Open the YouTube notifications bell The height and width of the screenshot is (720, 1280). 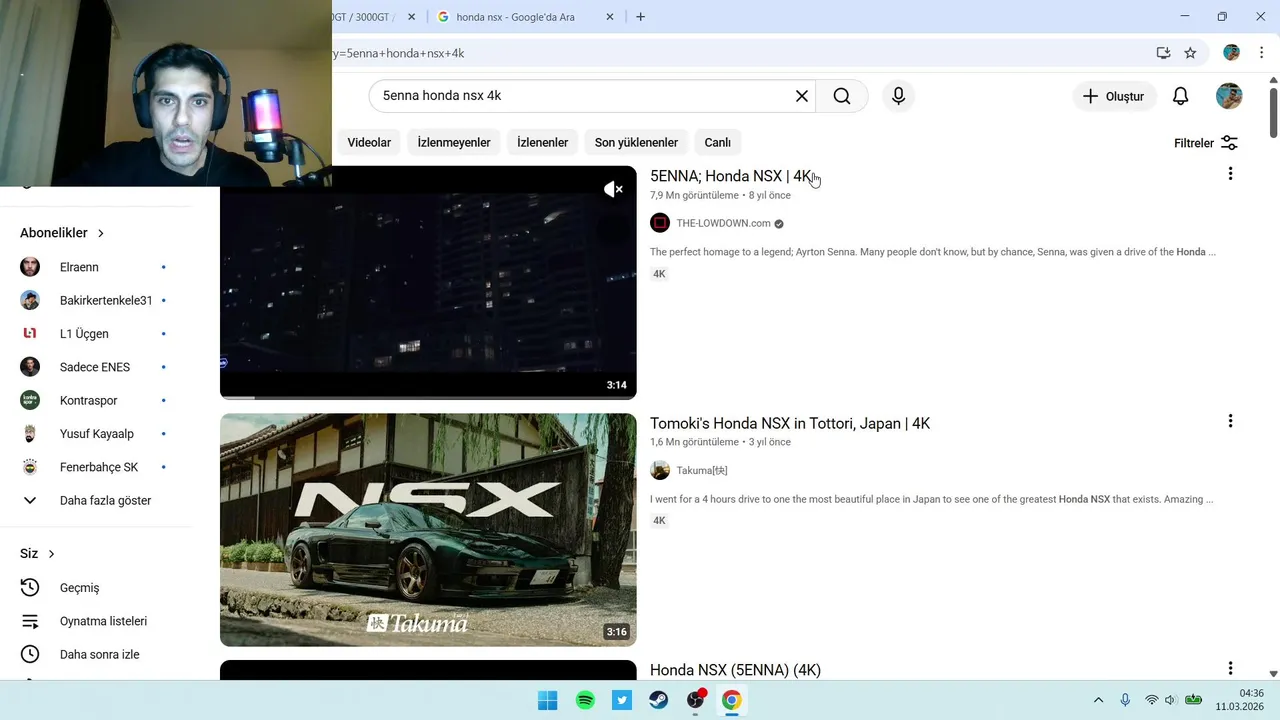[x=1180, y=96]
